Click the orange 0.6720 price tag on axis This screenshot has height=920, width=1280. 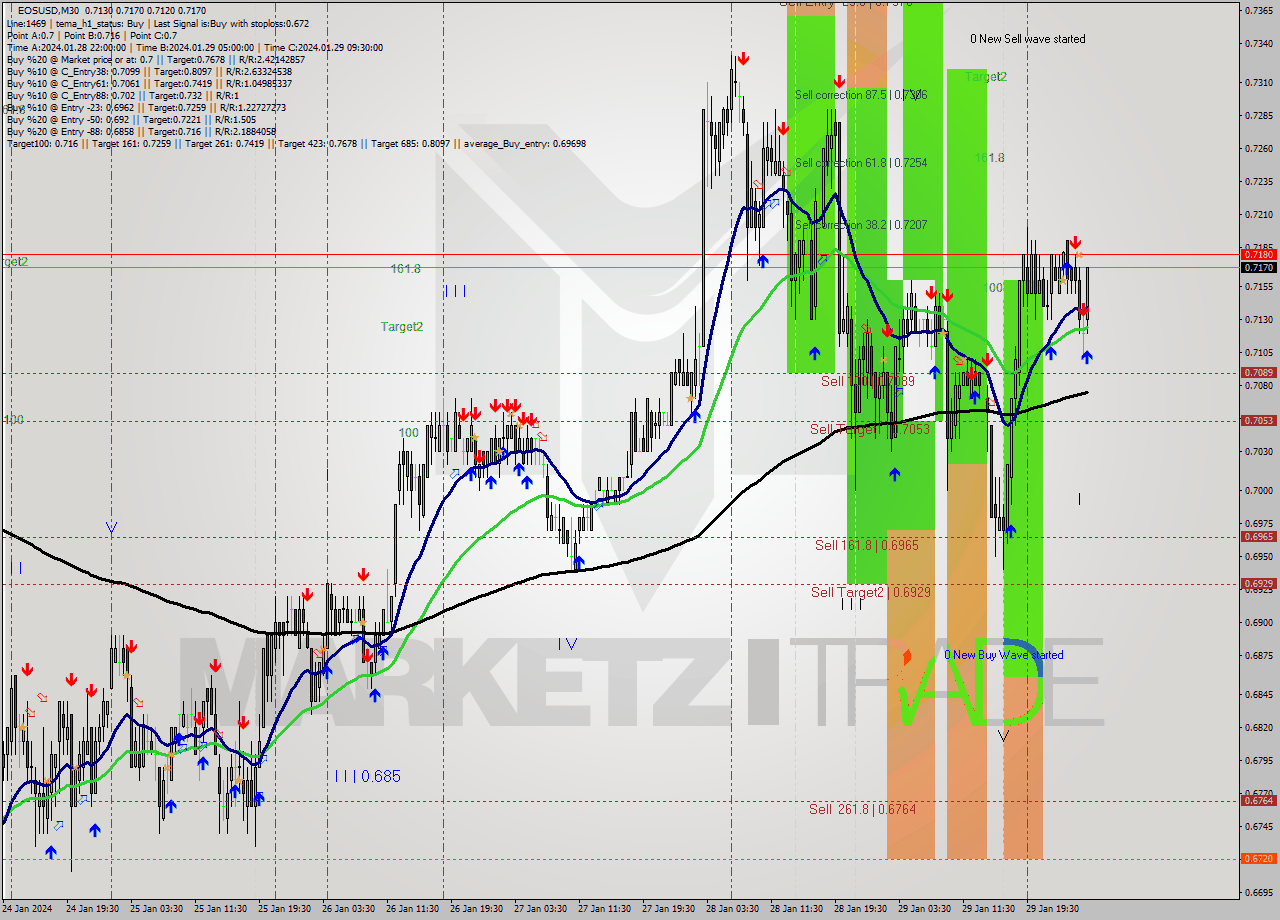pyautogui.click(x=1258, y=859)
